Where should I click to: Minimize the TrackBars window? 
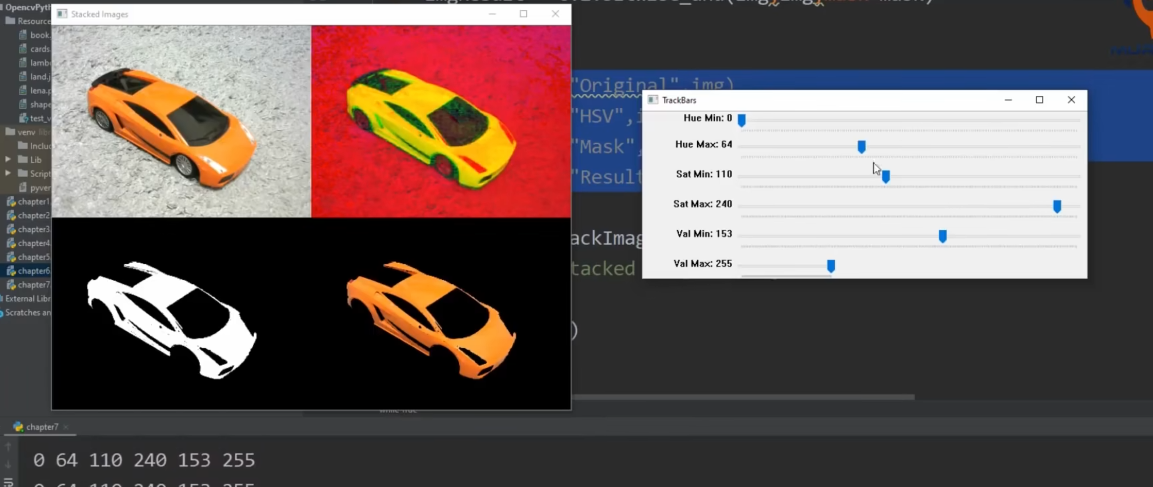(1008, 100)
